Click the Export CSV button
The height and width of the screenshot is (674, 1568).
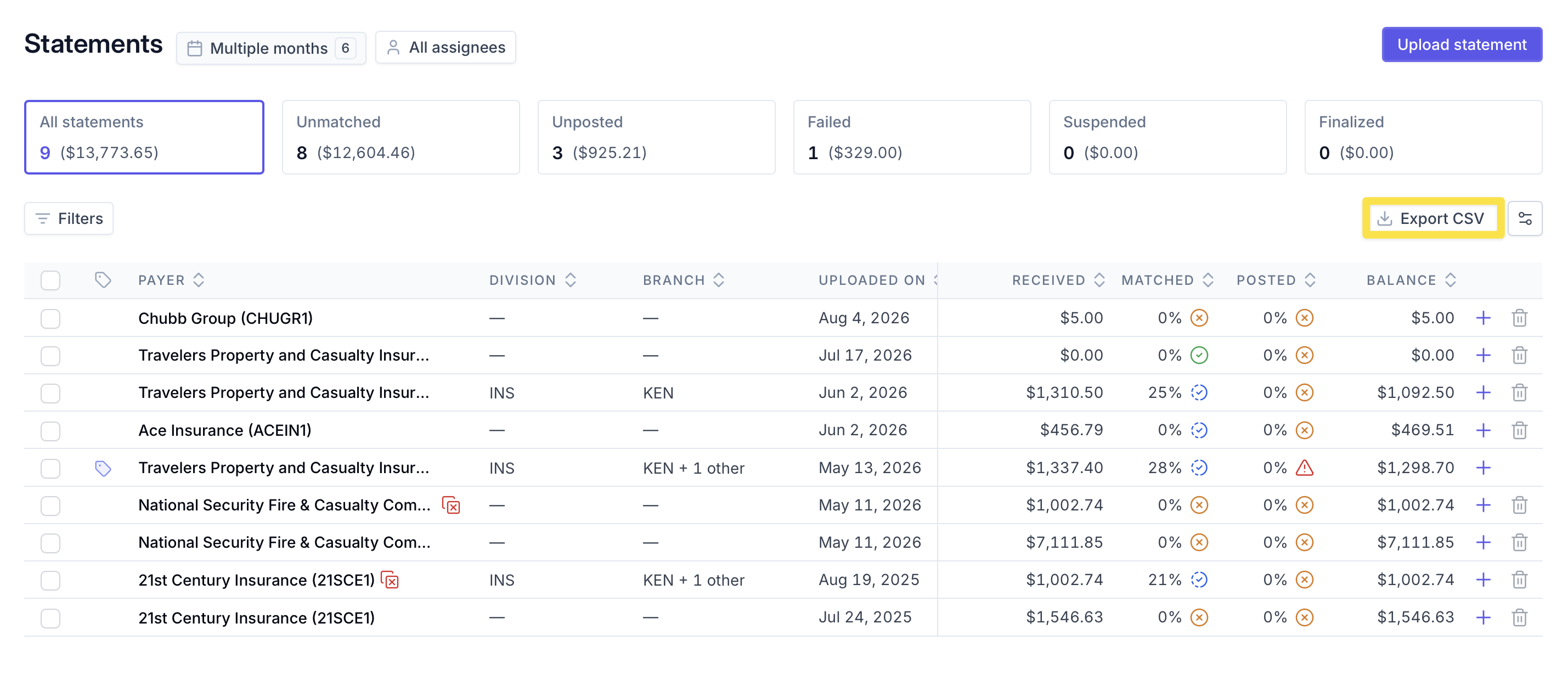click(1433, 218)
